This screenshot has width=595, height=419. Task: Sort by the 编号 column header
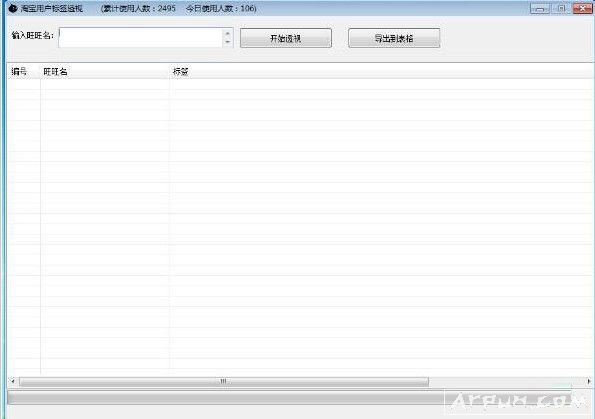[24, 71]
